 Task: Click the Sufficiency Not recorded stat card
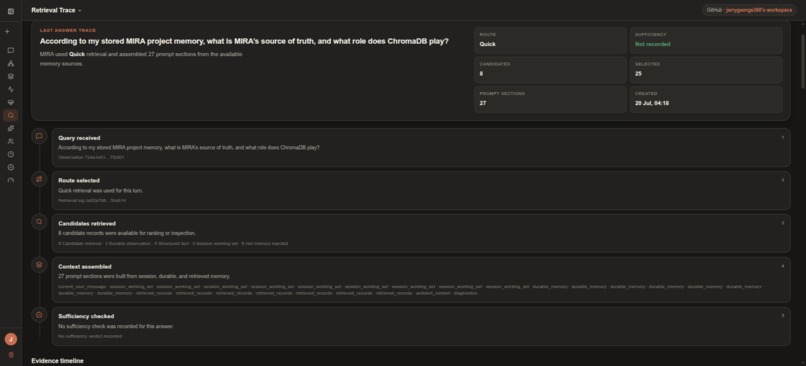[706, 40]
